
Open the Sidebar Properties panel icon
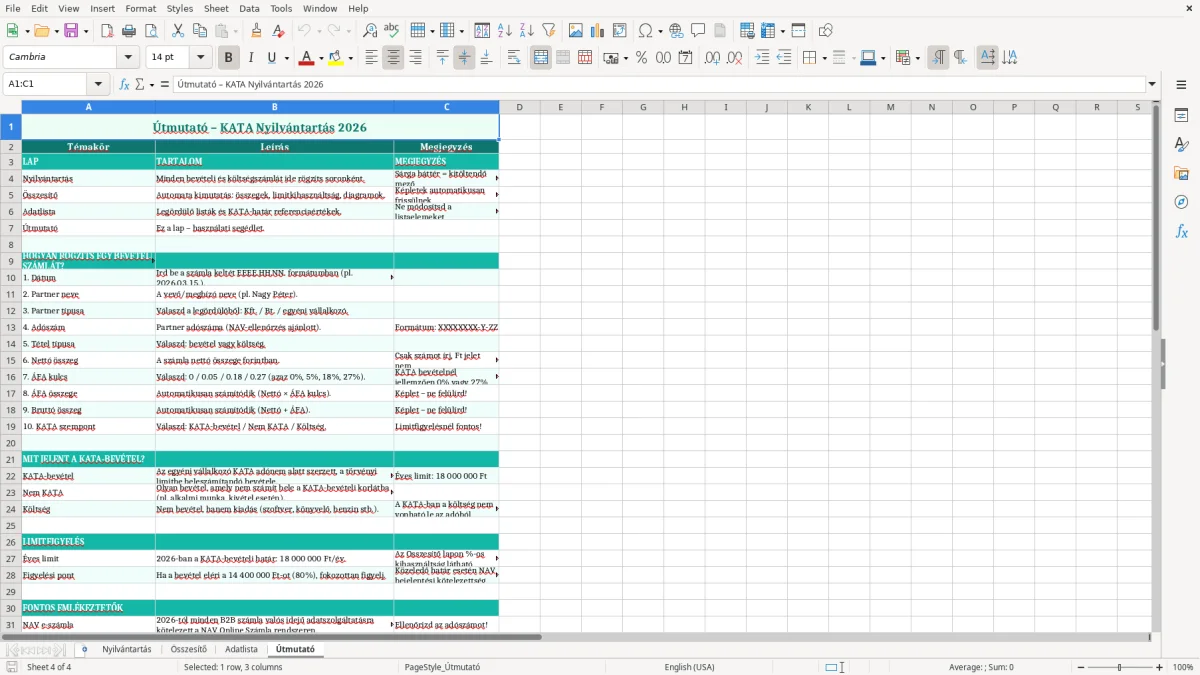tap(1181, 116)
